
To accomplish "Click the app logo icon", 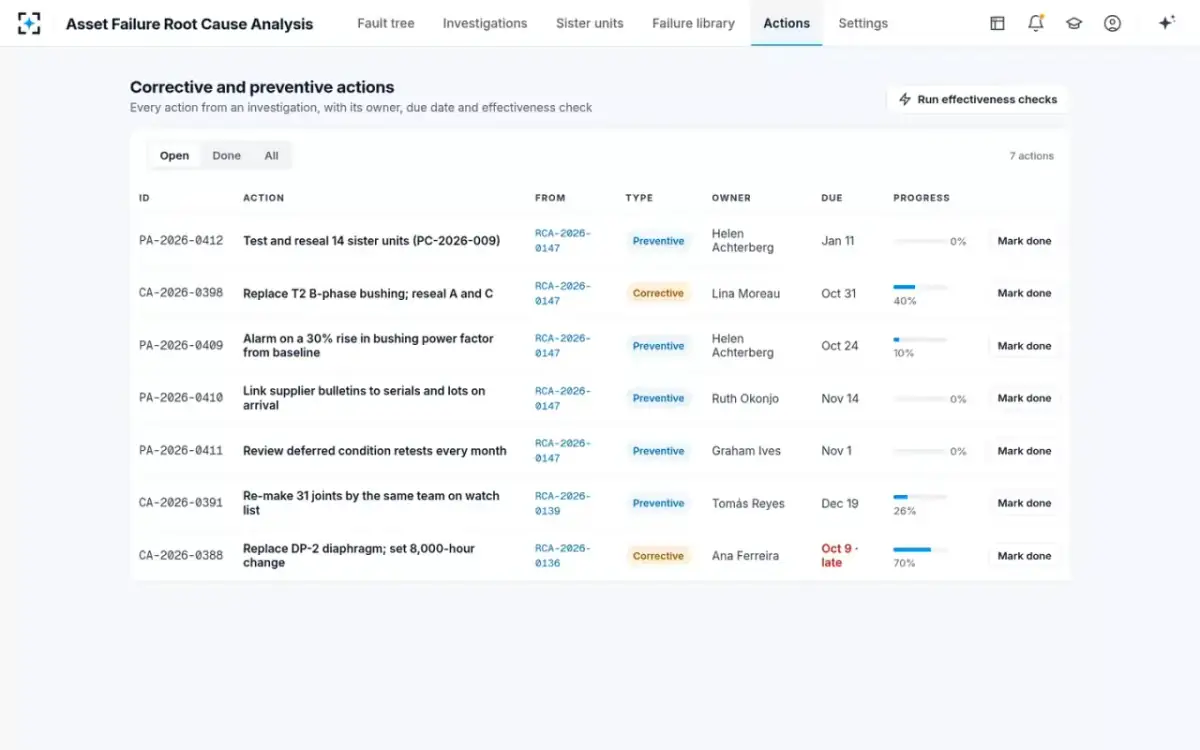I will pyautogui.click(x=30, y=23).
